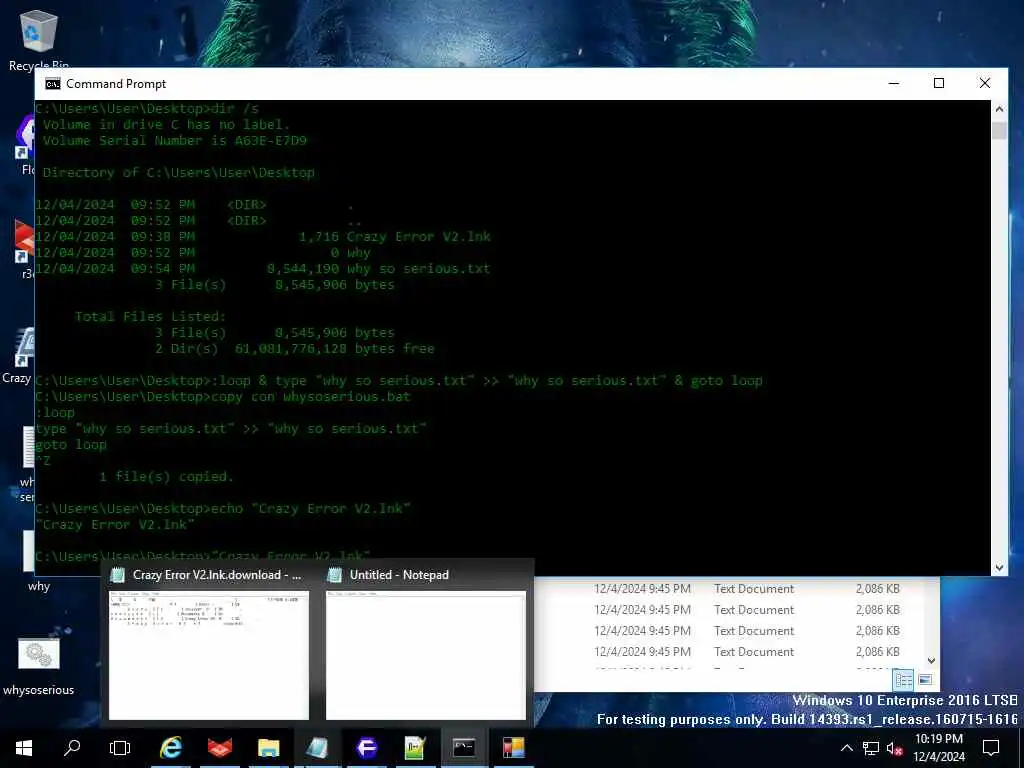This screenshot has width=1024, height=768.
Task: Preview 'Crazy Error V2.lnk.download' Notepad thumbnail
Action: pyautogui.click(x=209, y=655)
